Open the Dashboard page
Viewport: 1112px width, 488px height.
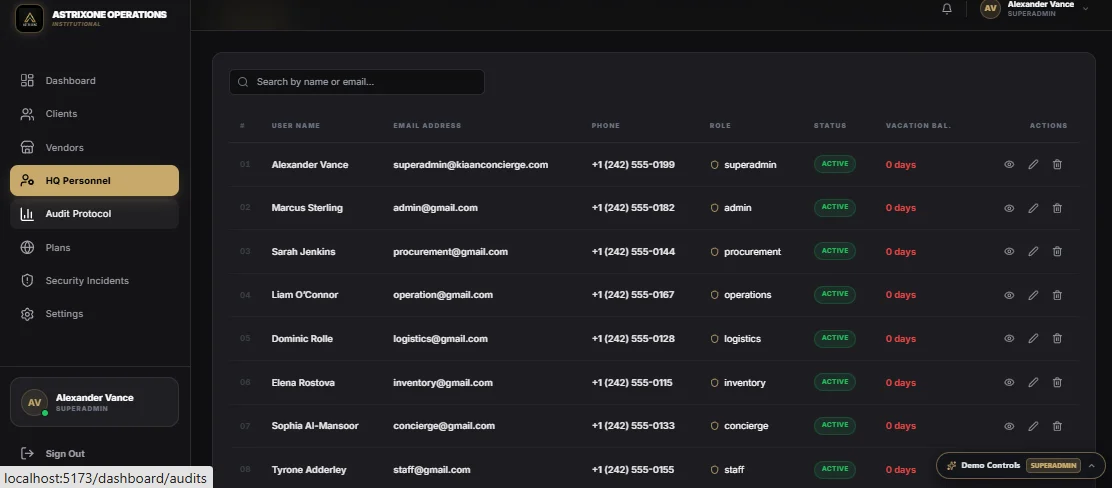(x=94, y=81)
